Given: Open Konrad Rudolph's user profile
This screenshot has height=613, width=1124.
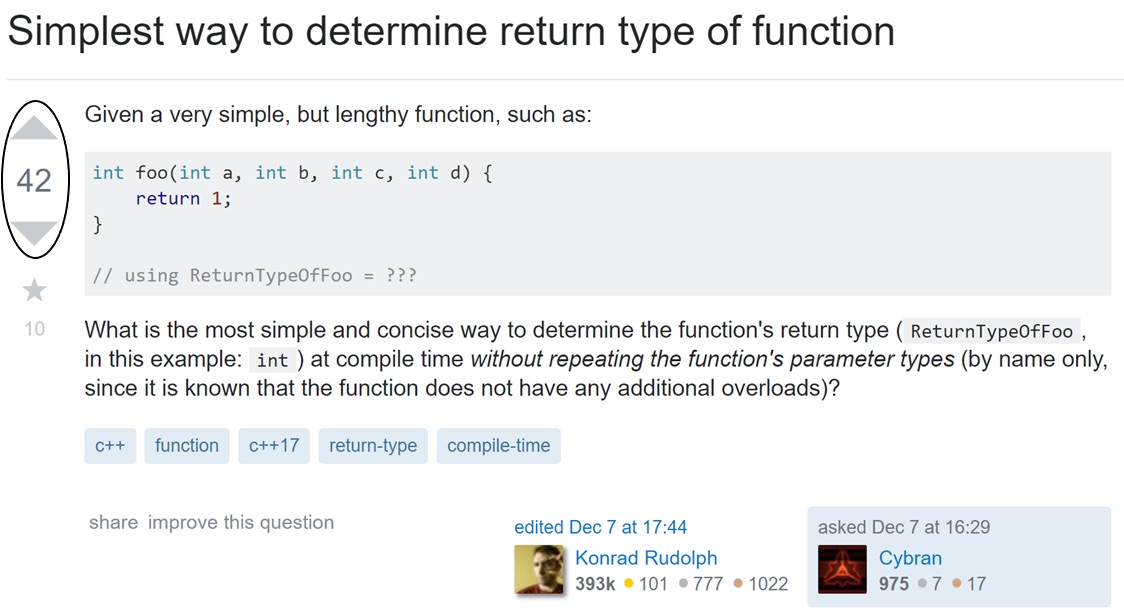Looking at the screenshot, I should point(646,558).
